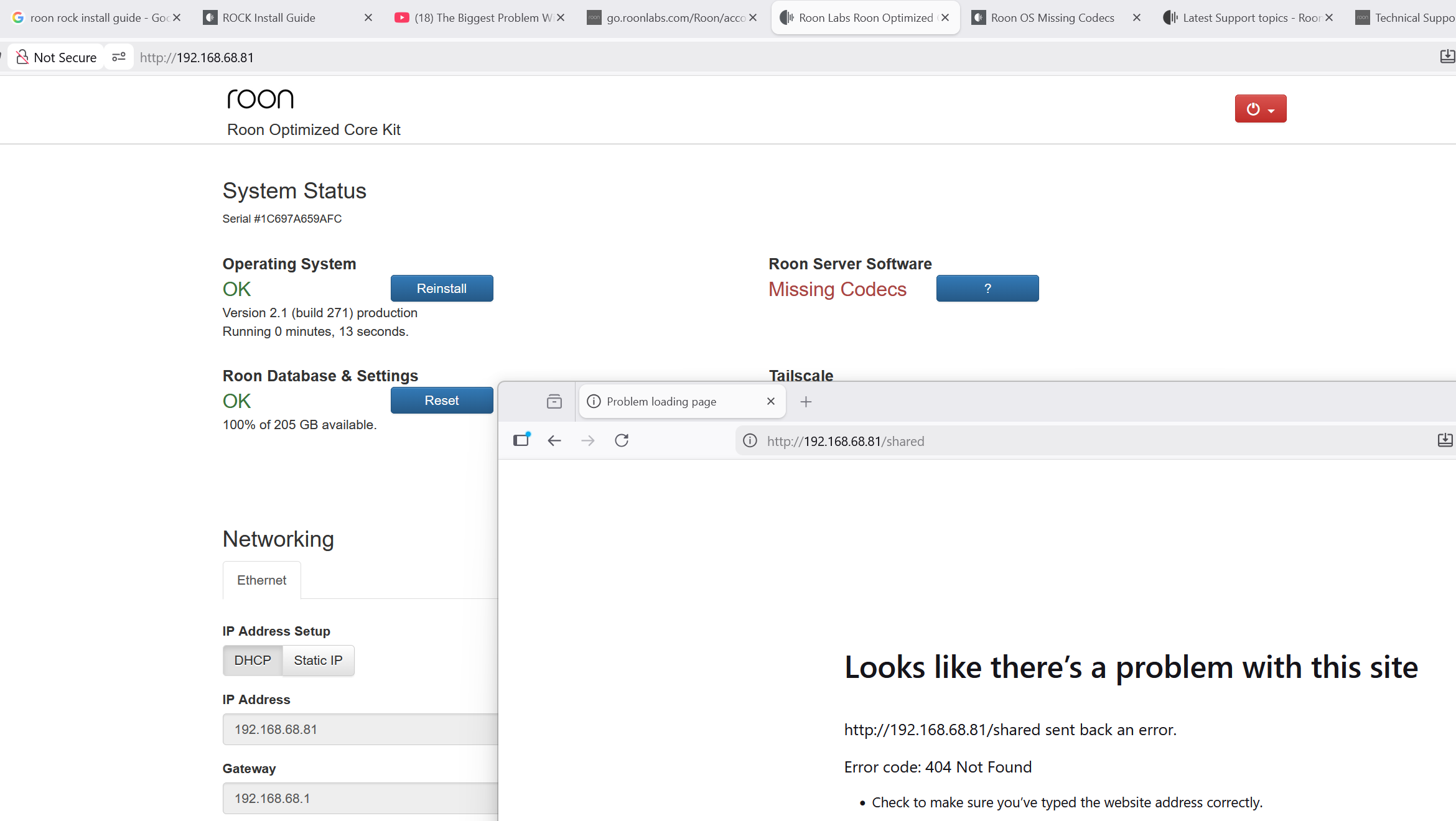Switch to the Roon OS Missing Codecs tab

[1052, 18]
